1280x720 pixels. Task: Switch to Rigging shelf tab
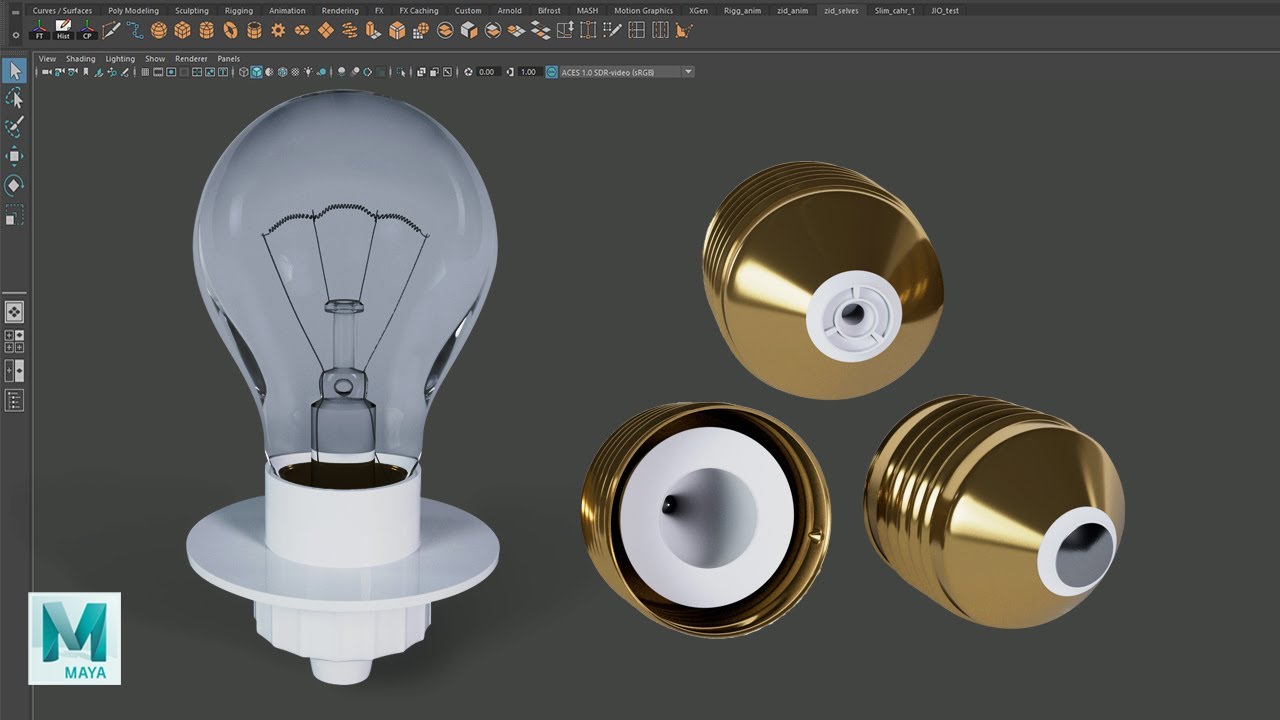239,10
